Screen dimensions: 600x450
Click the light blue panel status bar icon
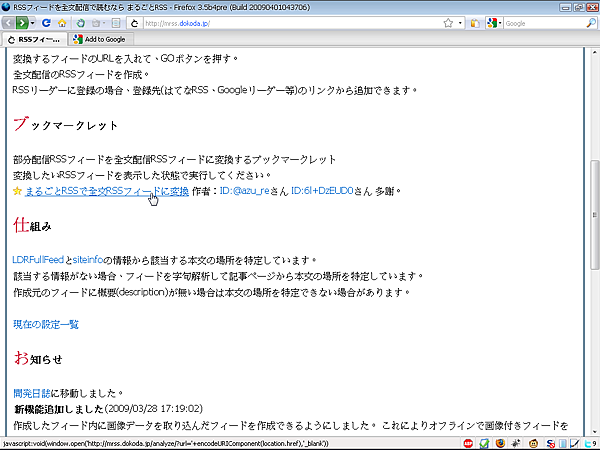coord(562,443)
